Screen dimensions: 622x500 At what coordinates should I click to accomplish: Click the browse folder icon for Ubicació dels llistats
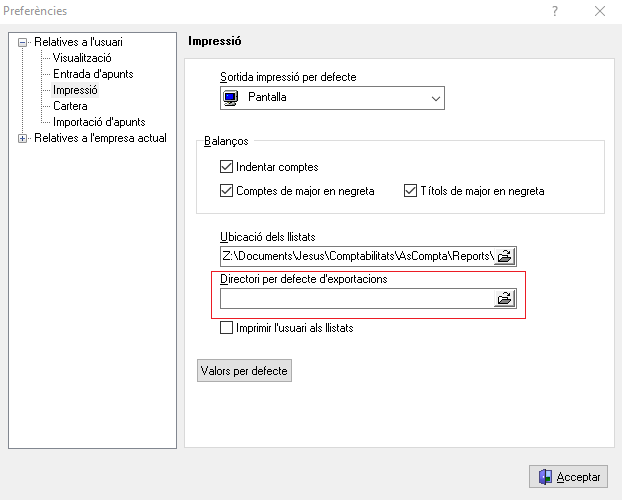(x=505, y=256)
